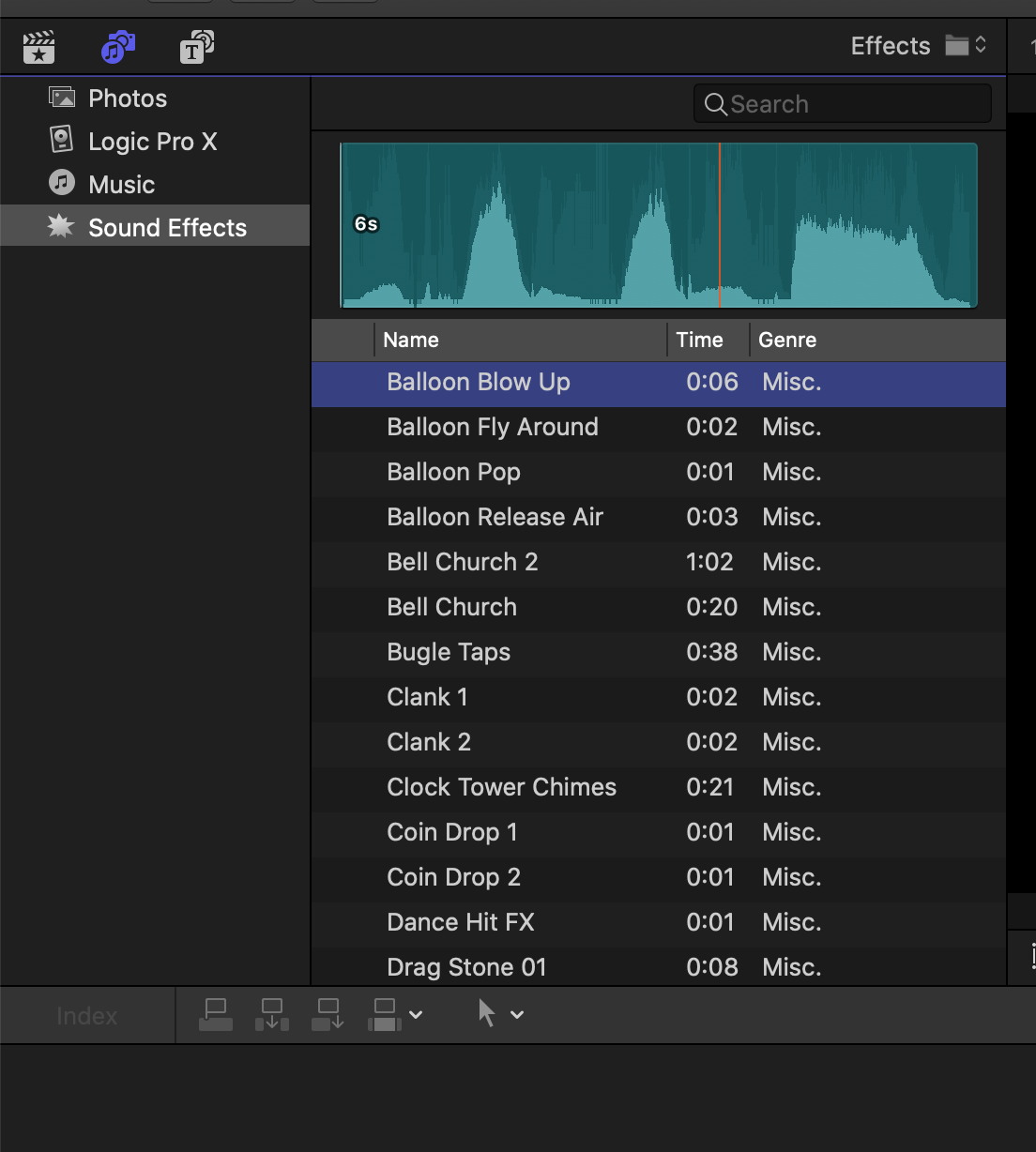Open the Titles and Generators sidebar
Image resolution: width=1036 pixels, height=1152 pixels.
pos(196,47)
